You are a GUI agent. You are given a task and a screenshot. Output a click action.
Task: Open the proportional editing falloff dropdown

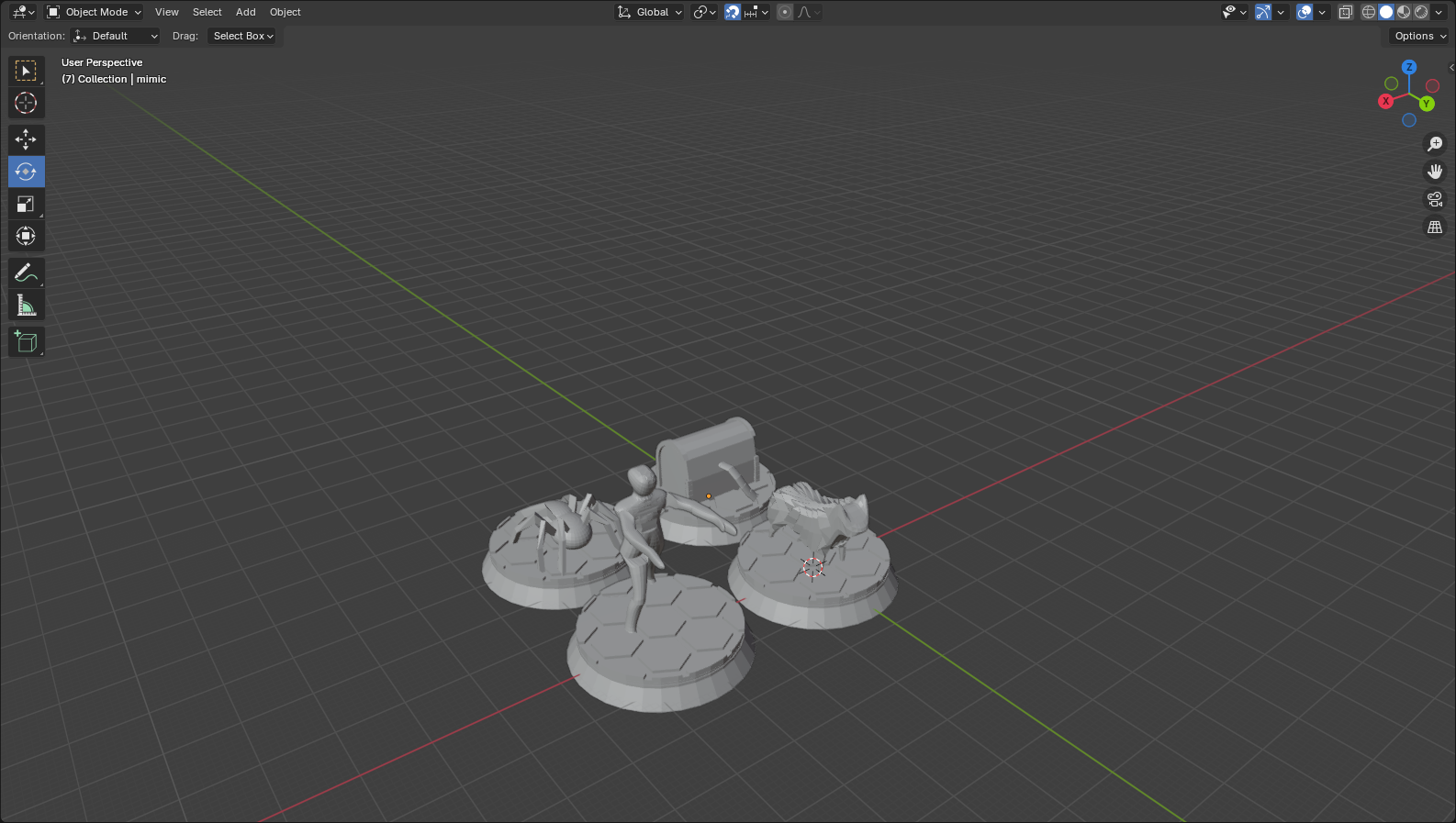pos(809,12)
